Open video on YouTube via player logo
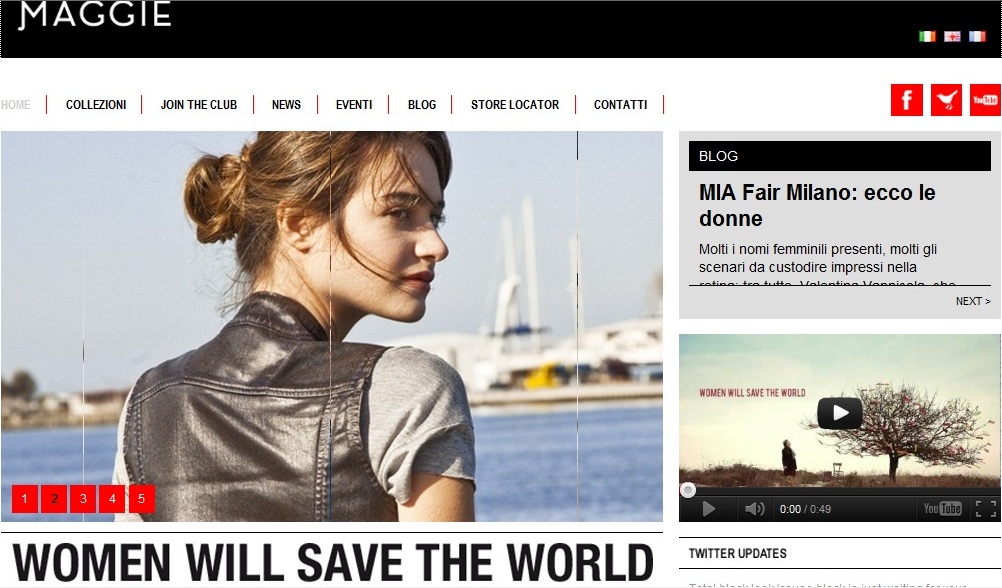This screenshot has height=588, width=1002. click(943, 509)
